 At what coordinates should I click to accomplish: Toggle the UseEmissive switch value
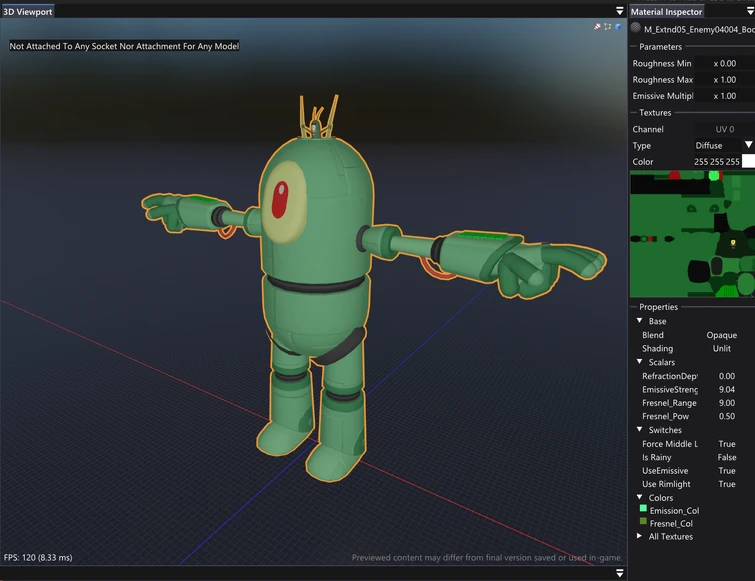pos(727,471)
